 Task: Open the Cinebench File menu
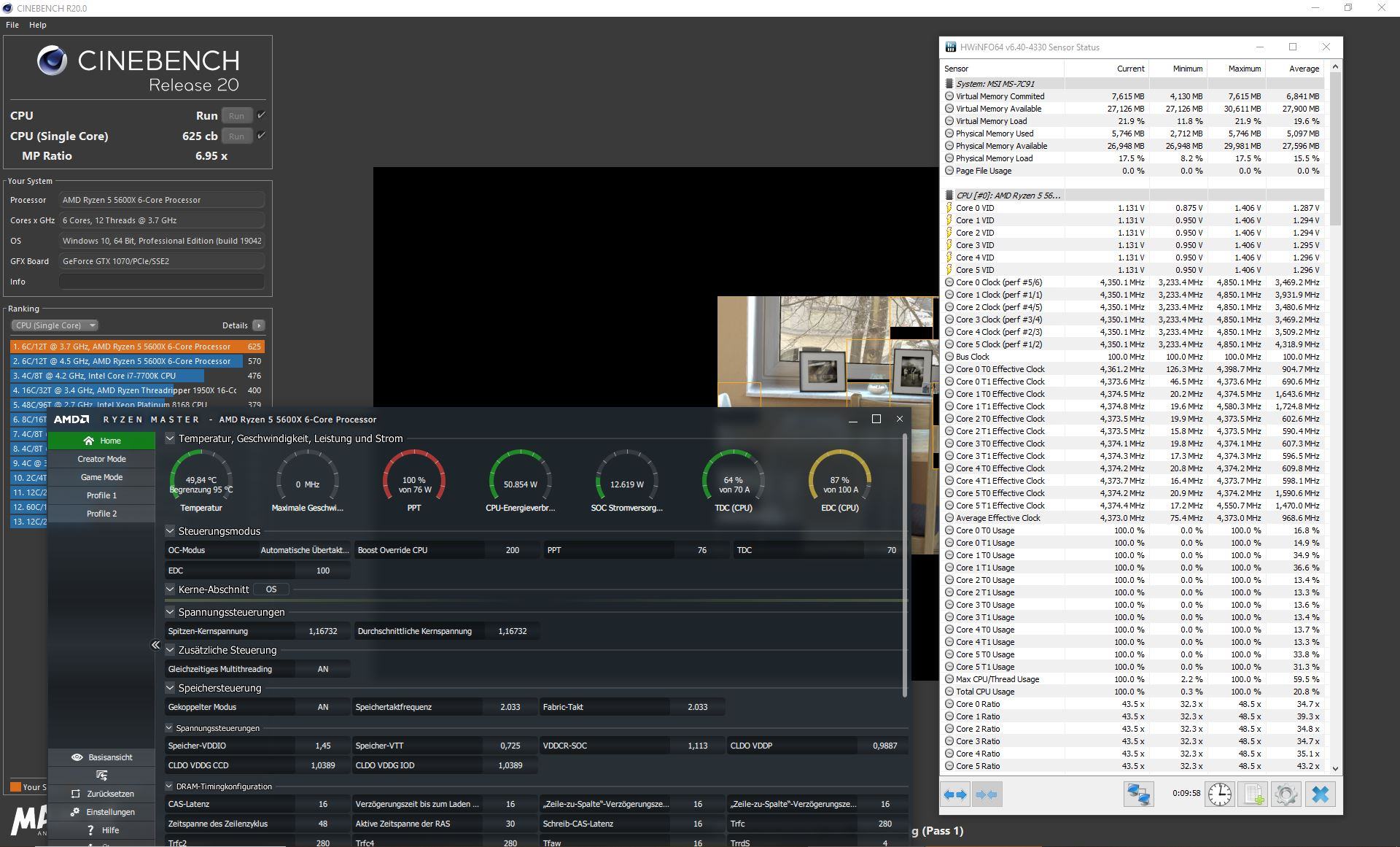click(x=12, y=25)
